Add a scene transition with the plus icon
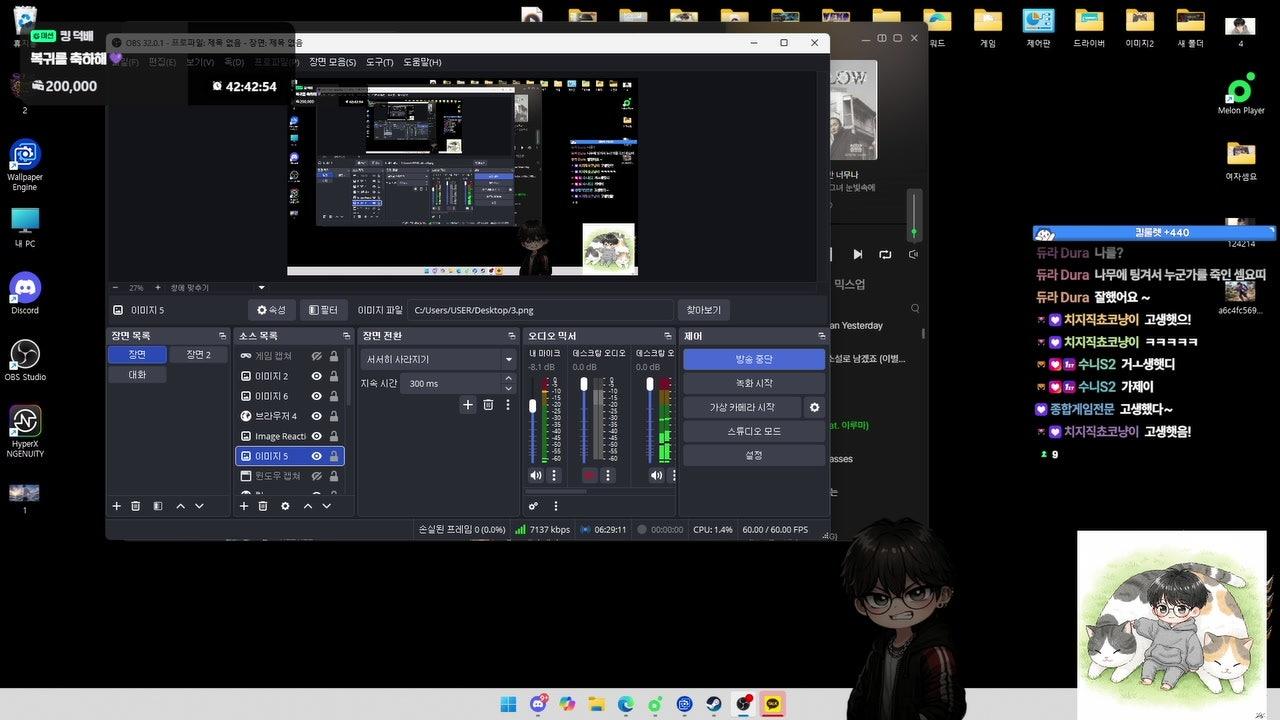Viewport: 1280px width, 720px height. pos(467,405)
